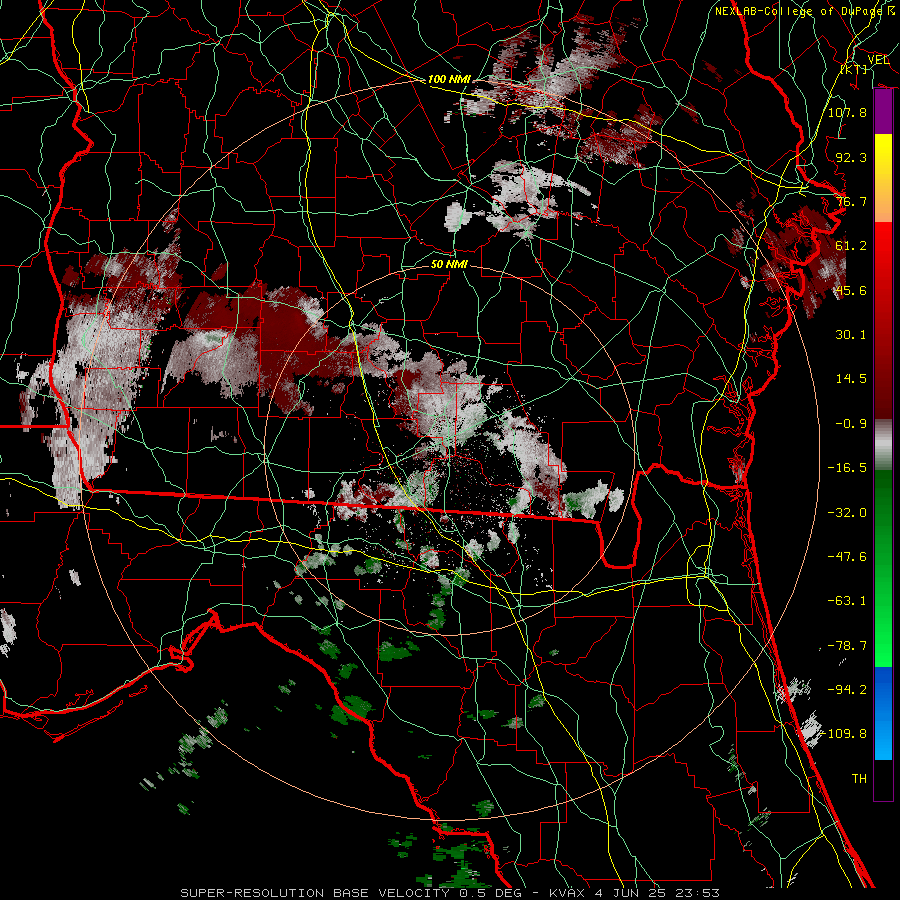Click the [KT] units label
Viewport: 900px width, 900px height.
pos(854,69)
